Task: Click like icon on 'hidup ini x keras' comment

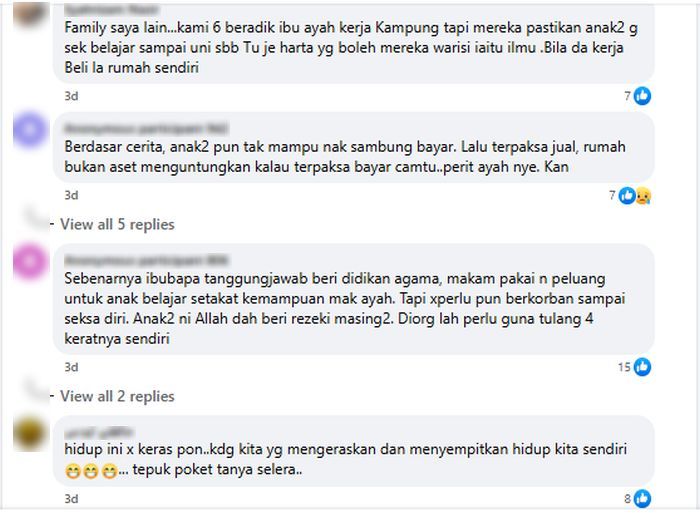Action: pyautogui.click(x=642, y=499)
